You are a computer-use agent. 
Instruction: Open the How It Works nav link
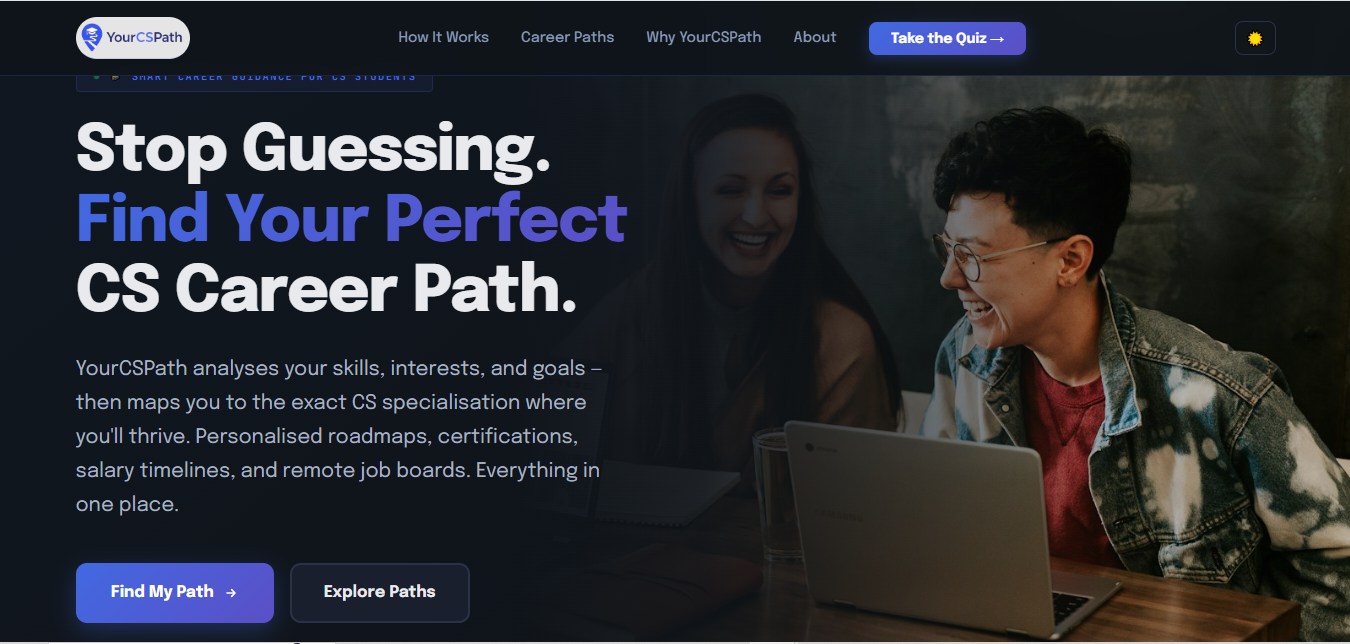click(443, 37)
